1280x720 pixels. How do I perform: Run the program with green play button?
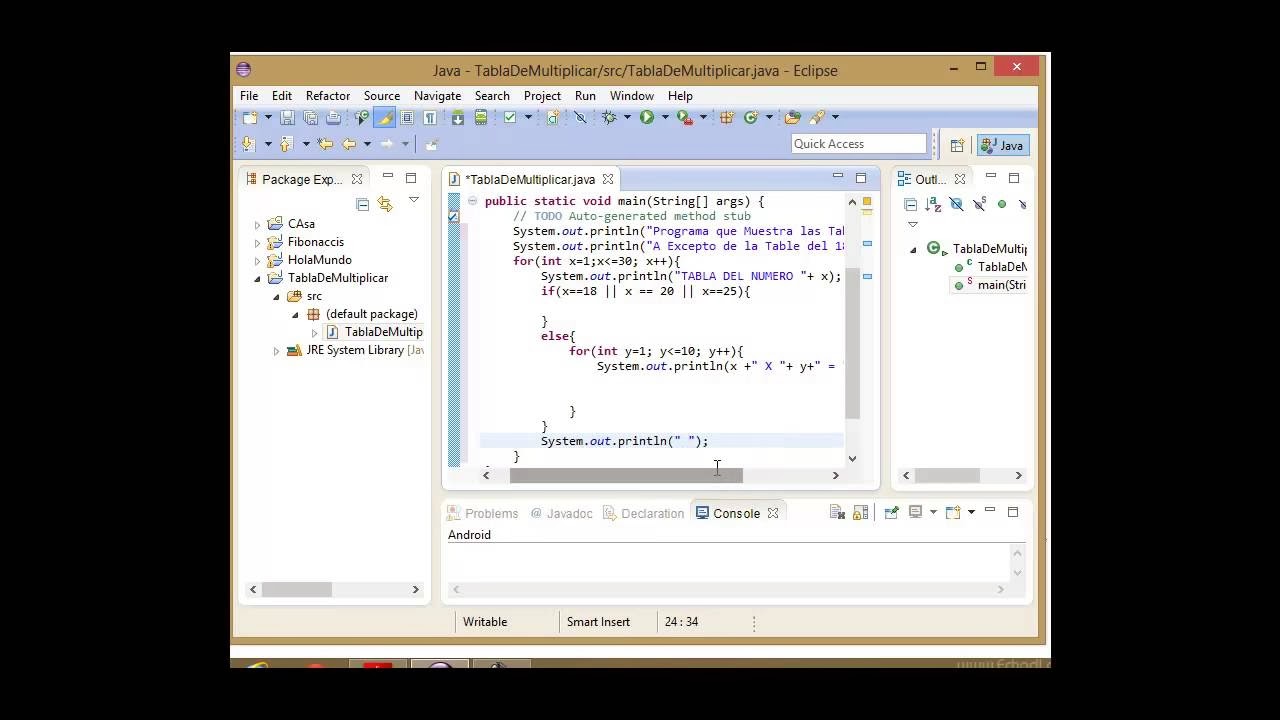[647, 117]
